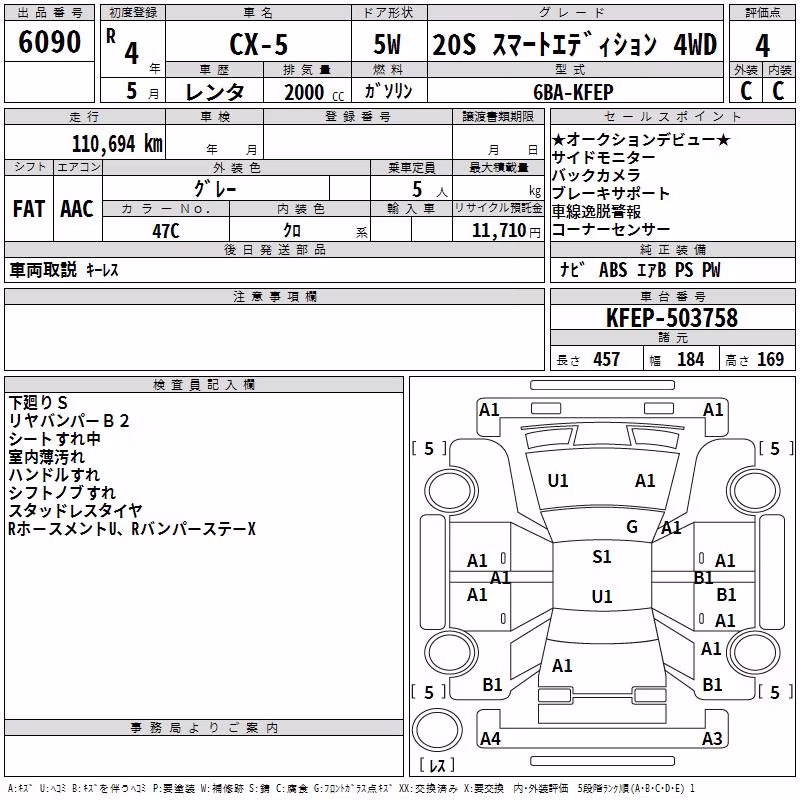
Task: Select chassis number KFEP-503758
Action: [672, 318]
